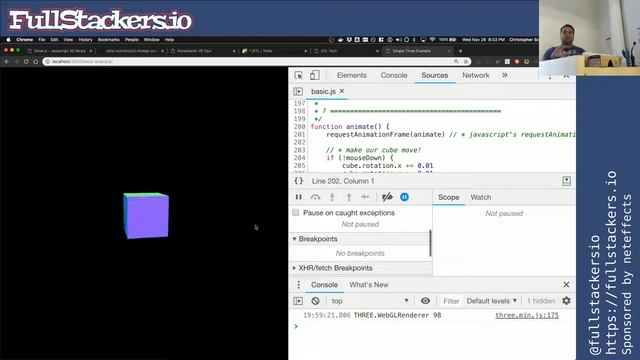Click the '1 hidden' messages indicator
The width and height of the screenshot is (640, 360).
541,301
